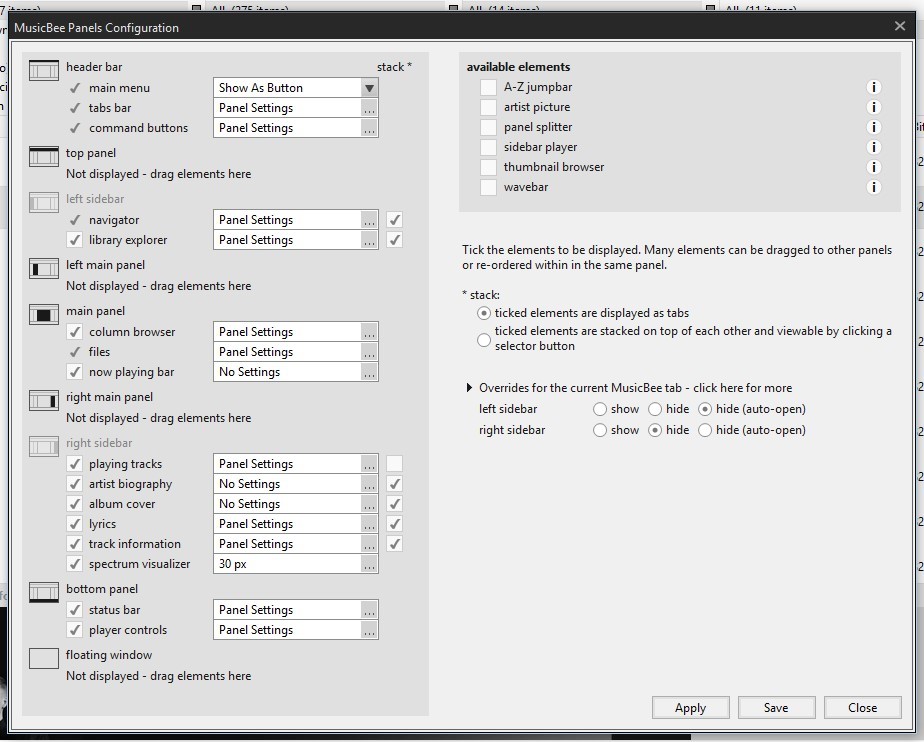Open main menu Show As Button dropdown
Screen dimensions: 924x742
click(369, 88)
